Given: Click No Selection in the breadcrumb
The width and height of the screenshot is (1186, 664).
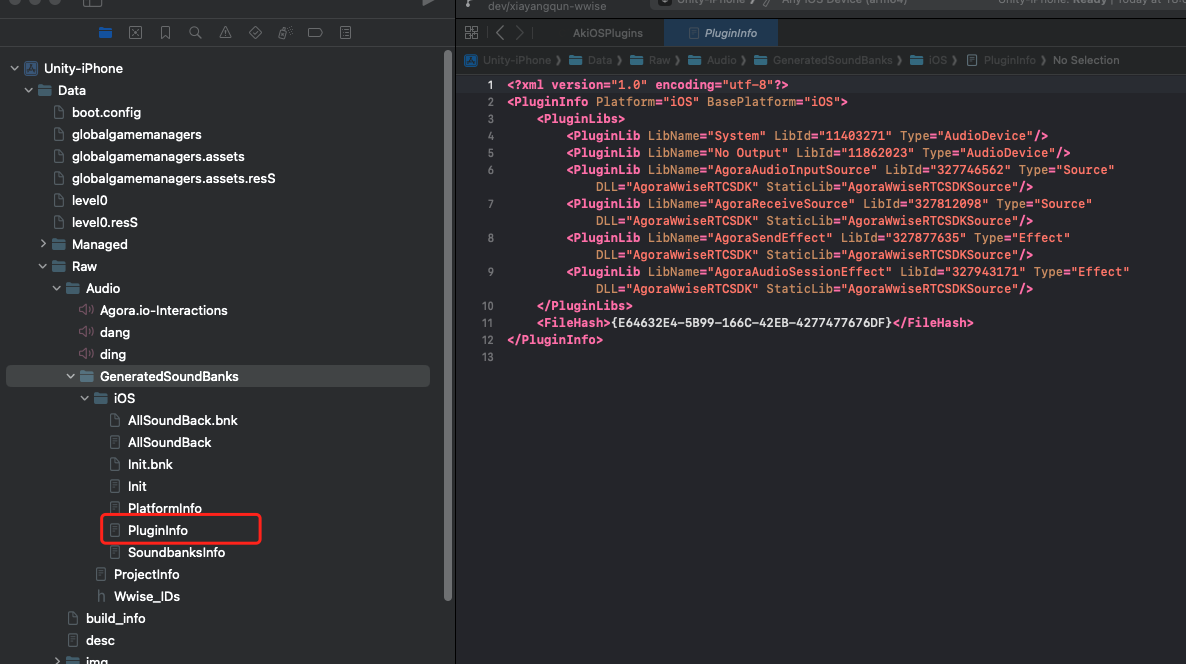Looking at the screenshot, I should click(1085, 61).
